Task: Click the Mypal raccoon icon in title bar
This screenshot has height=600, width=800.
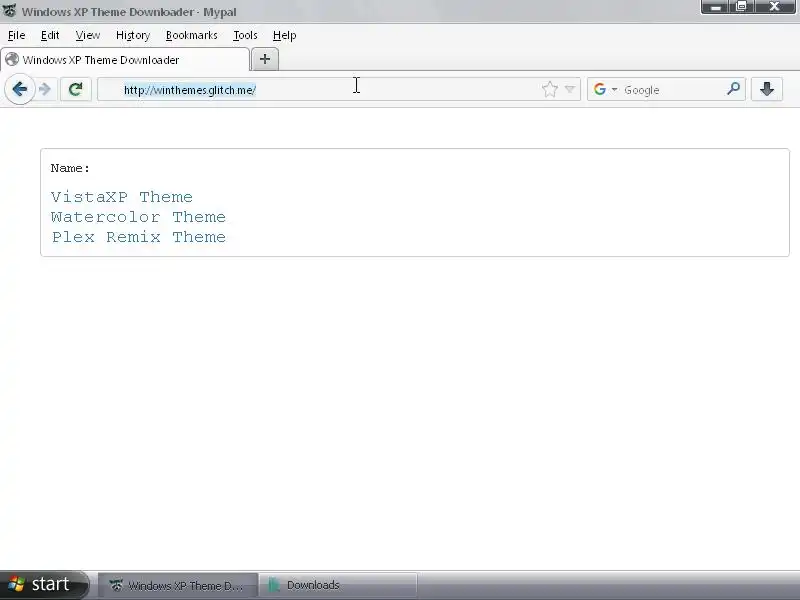Action: tap(10, 10)
